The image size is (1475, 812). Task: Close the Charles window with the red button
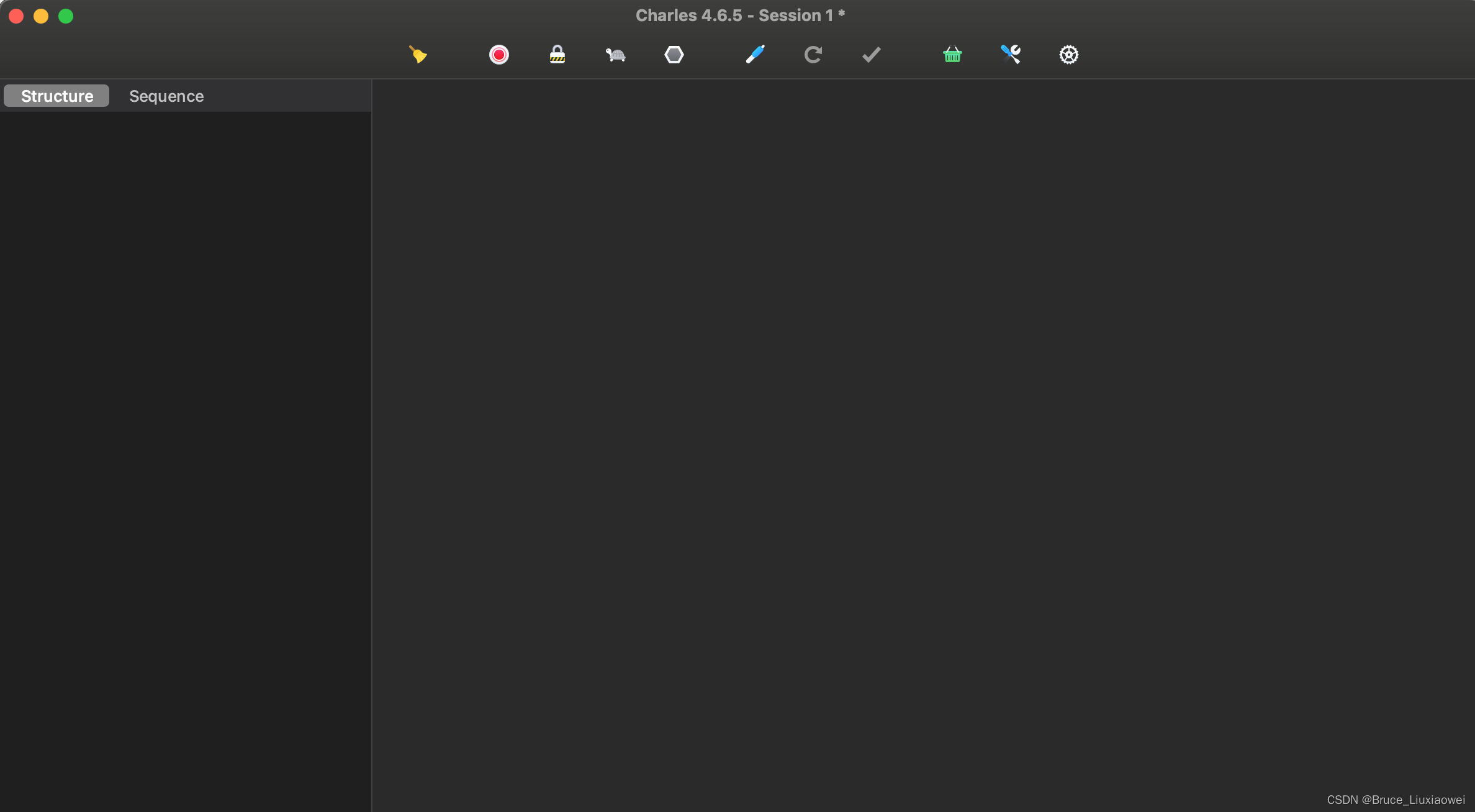click(16, 16)
